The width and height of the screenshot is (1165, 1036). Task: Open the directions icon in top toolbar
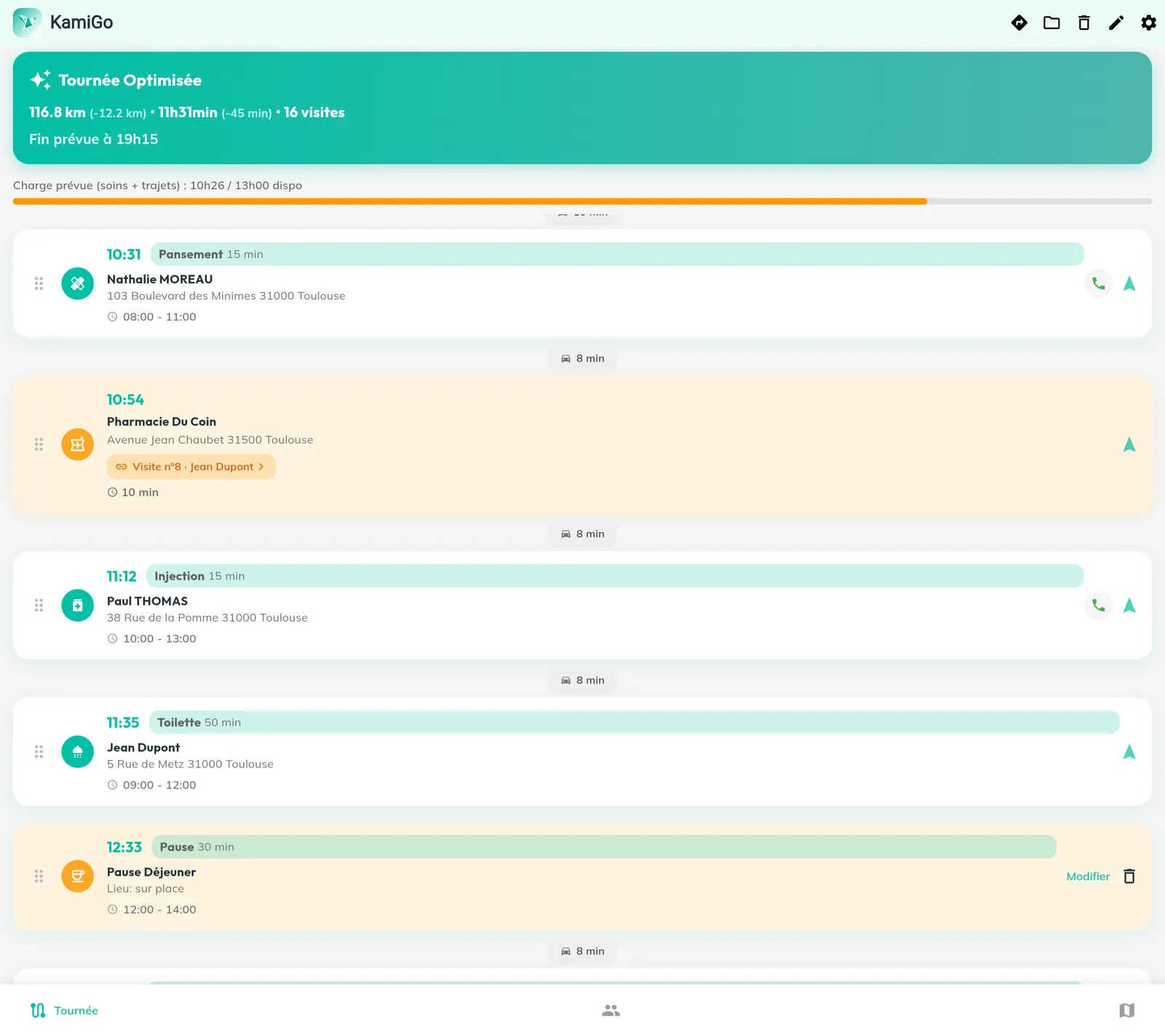click(x=1019, y=23)
